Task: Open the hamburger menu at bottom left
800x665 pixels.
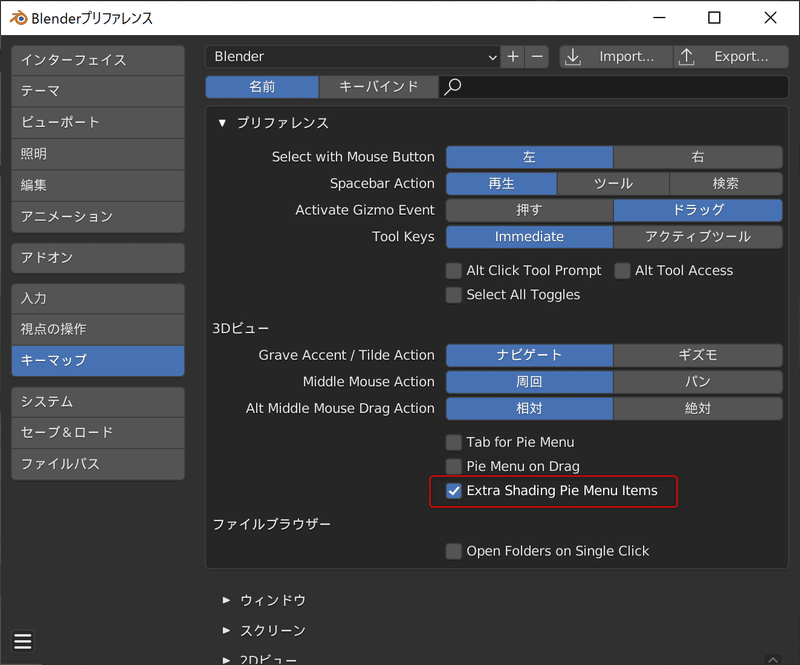Action: [22, 641]
